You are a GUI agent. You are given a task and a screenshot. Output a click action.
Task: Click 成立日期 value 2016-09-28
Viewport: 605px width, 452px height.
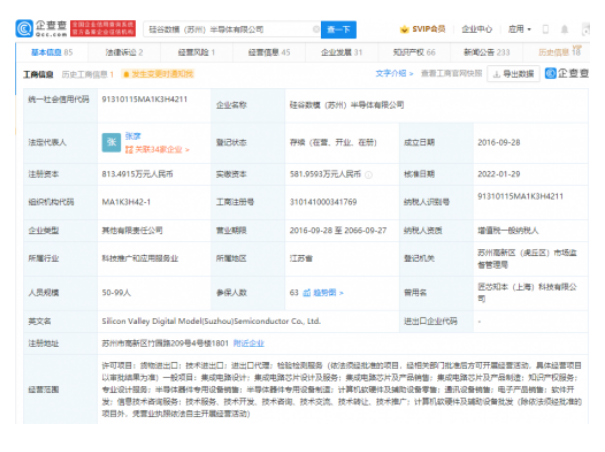click(x=499, y=142)
